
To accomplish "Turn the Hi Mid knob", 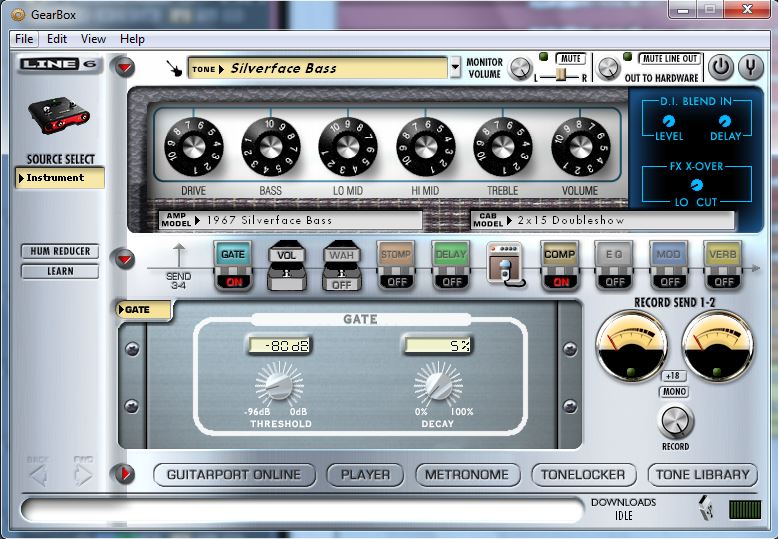I will tap(426, 147).
